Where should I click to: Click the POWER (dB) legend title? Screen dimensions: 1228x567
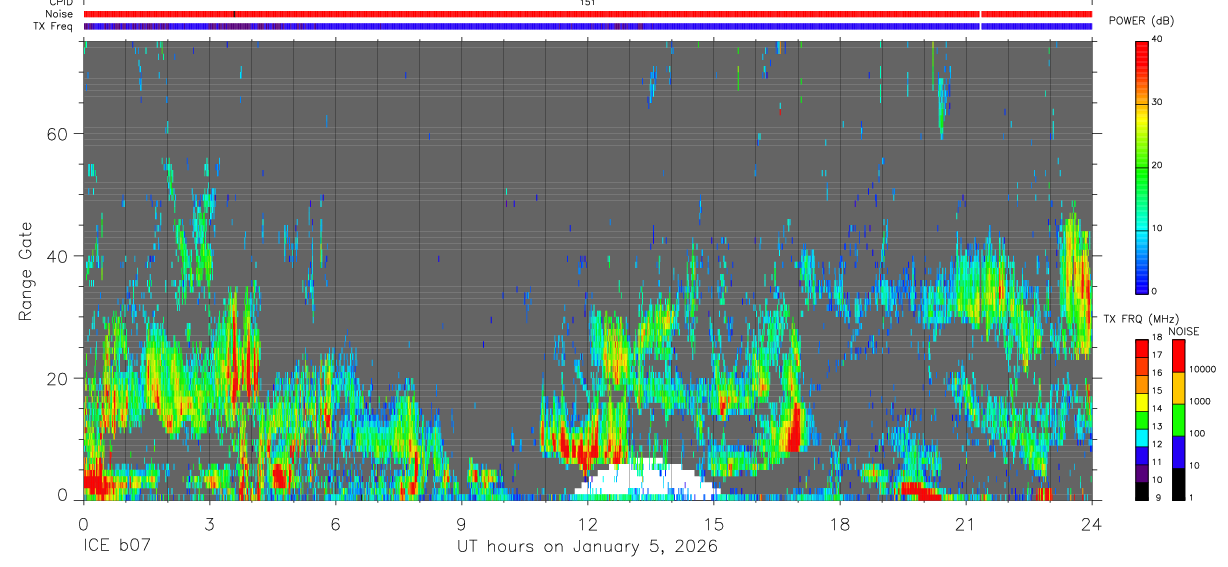[1140, 21]
